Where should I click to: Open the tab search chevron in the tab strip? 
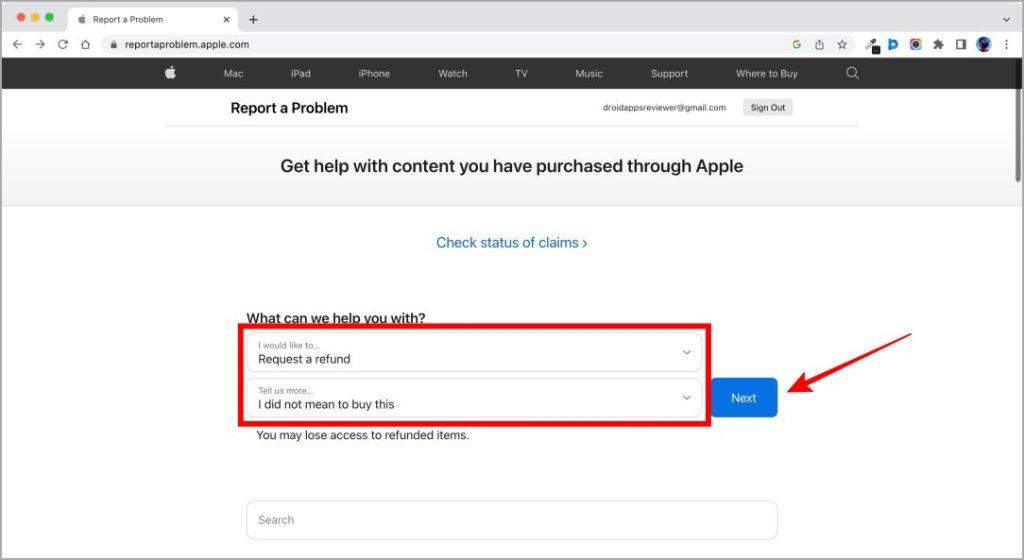tap(1006, 20)
